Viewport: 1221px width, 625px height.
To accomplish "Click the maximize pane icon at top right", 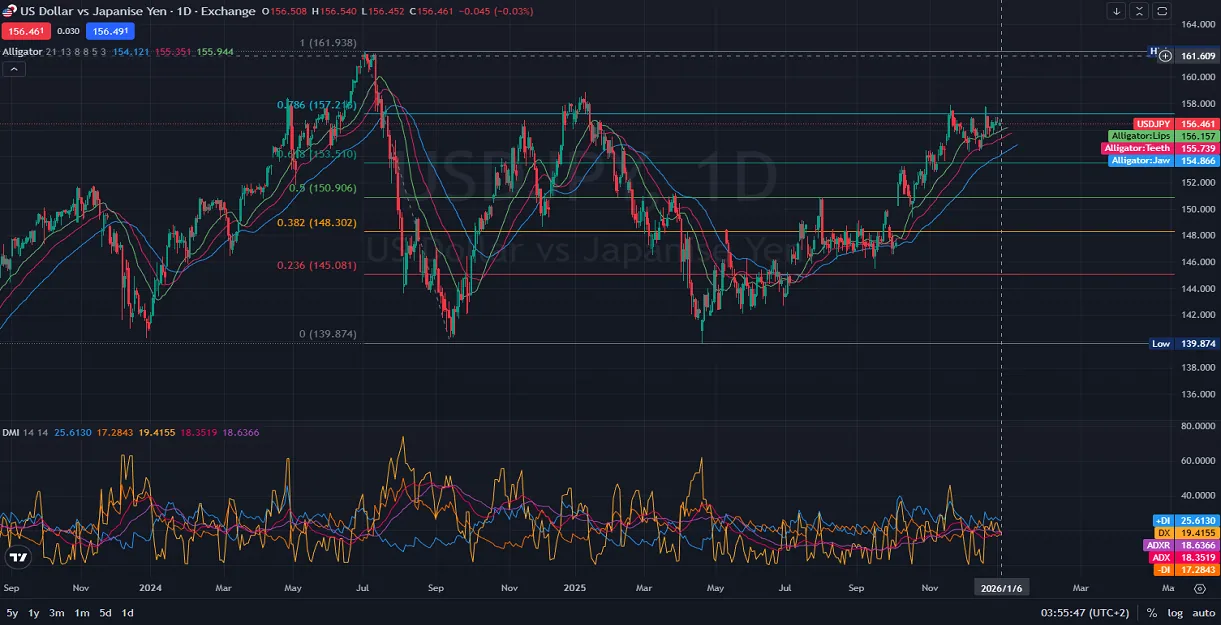I will 1162,11.
